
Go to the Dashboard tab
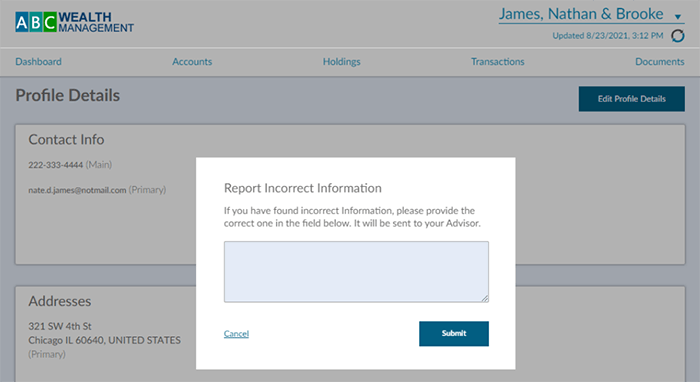pyautogui.click(x=38, y=62)
